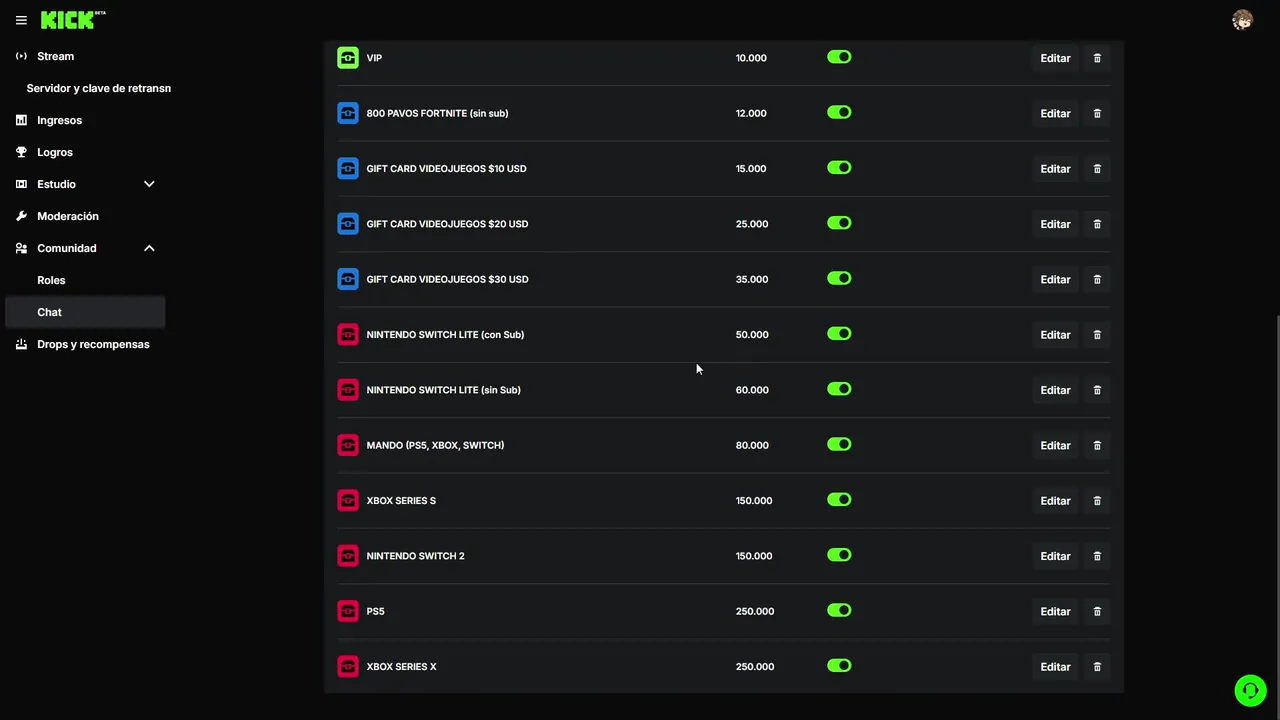1280x720 pixels.
Task: Toggle off GIFT CARD VIDEOJUEGOS $20 USD reward
Action: pos(839,223)
